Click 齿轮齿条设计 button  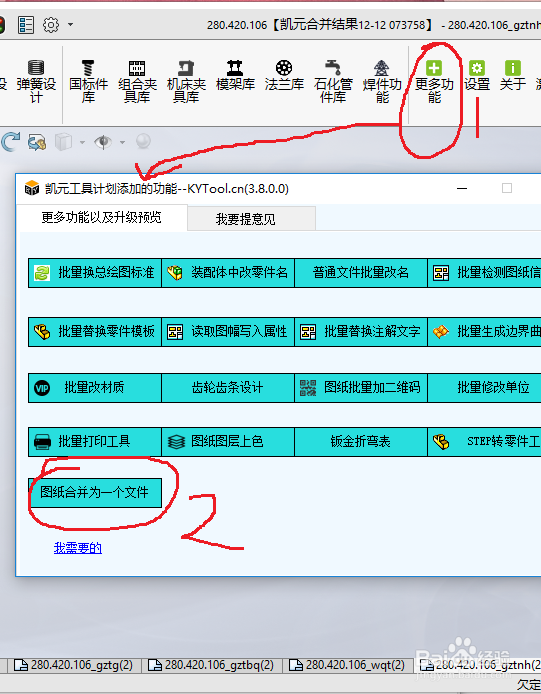click(x=228, y=388)
